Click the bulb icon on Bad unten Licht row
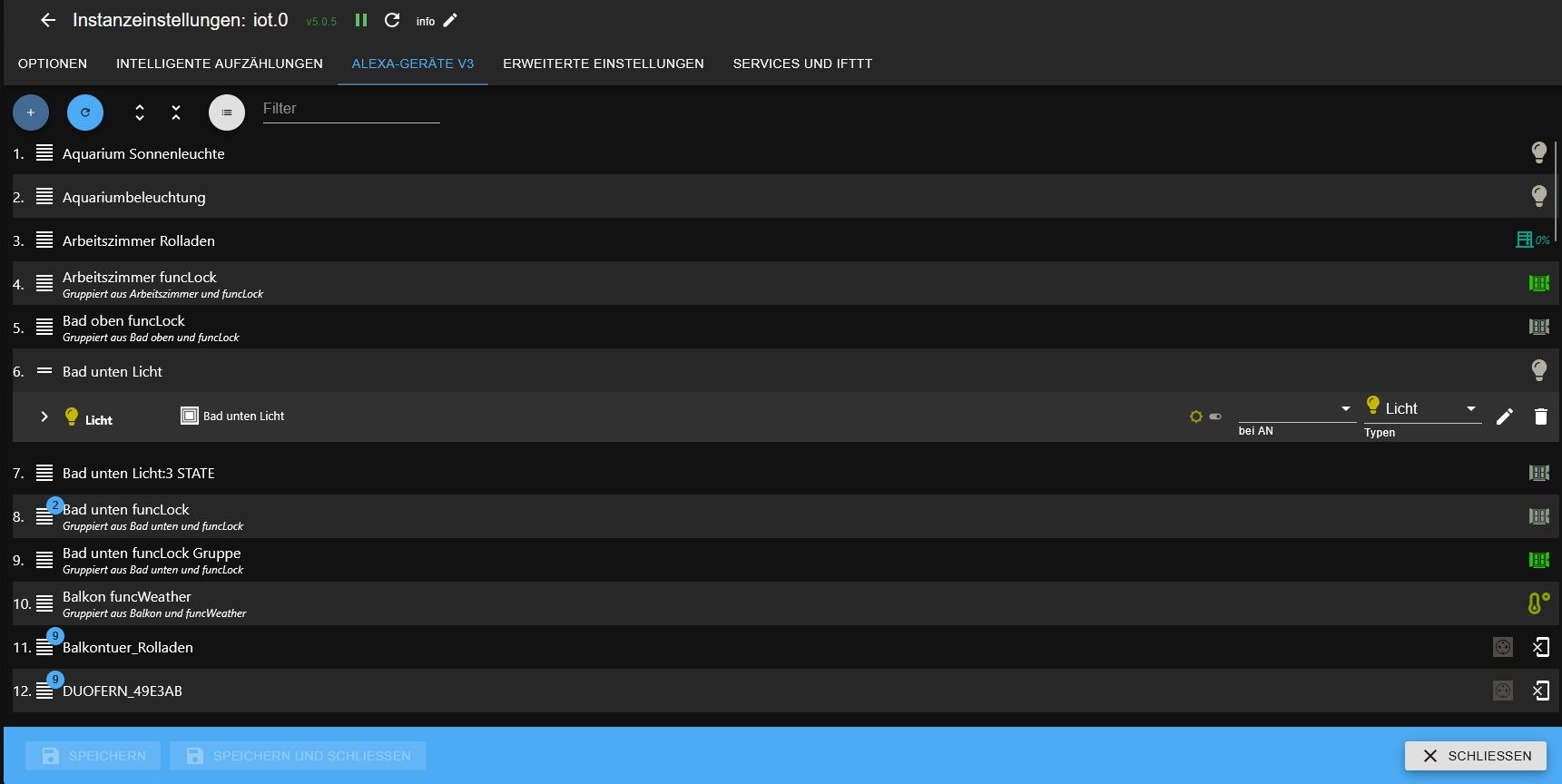 click(x=1539, y=370)
